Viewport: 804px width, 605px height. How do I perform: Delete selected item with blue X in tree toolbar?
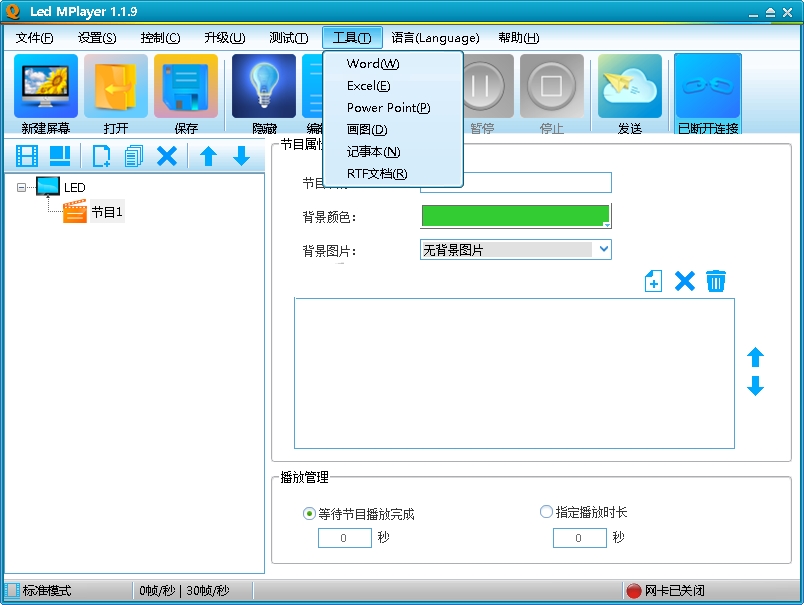click(x=167, y=156)
